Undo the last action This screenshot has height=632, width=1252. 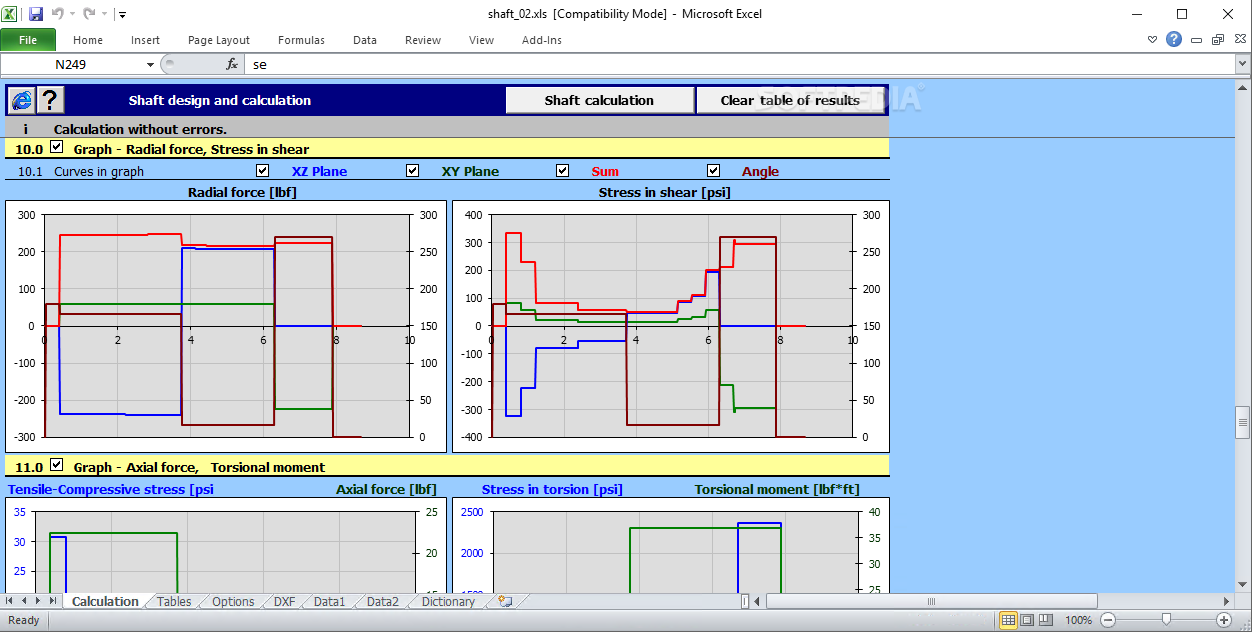tap(57, 14)
